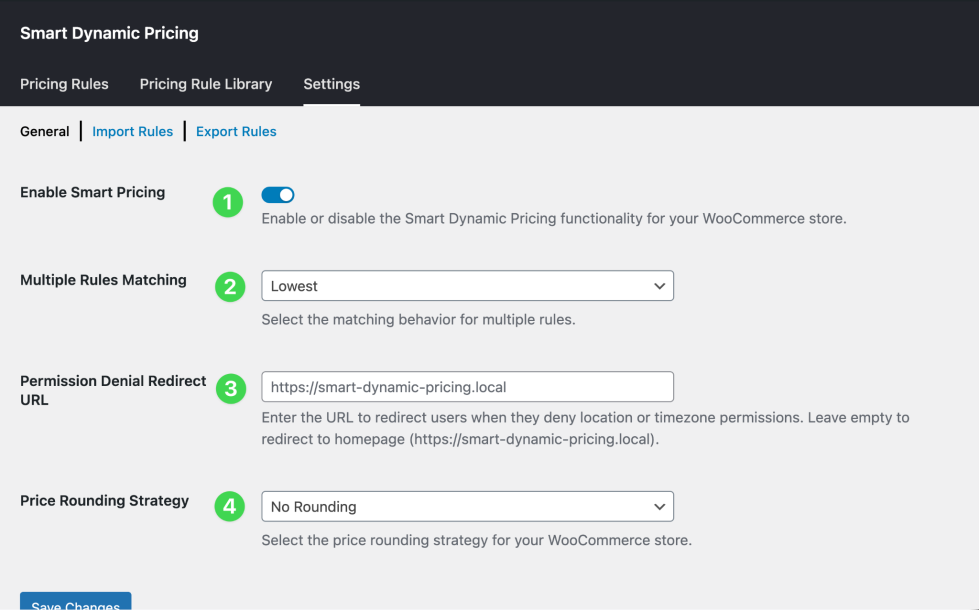Expand the Price Rounding Strategy dropdown
This screenshot has width=979, height=610.
pos(467,507)
